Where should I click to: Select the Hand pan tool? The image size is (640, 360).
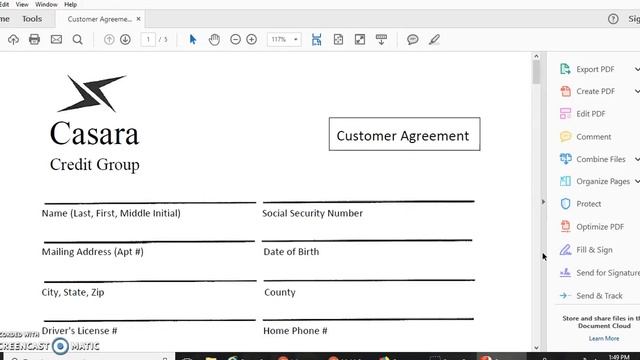pyautogui.click(x=214, y=40)
